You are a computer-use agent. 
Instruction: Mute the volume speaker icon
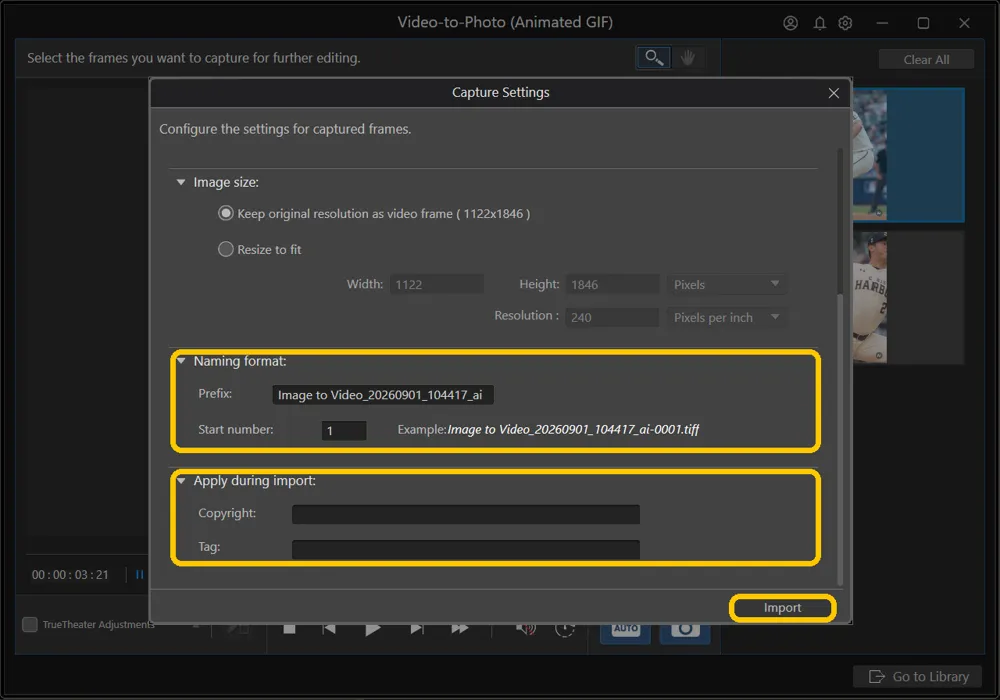click(526, 629)
